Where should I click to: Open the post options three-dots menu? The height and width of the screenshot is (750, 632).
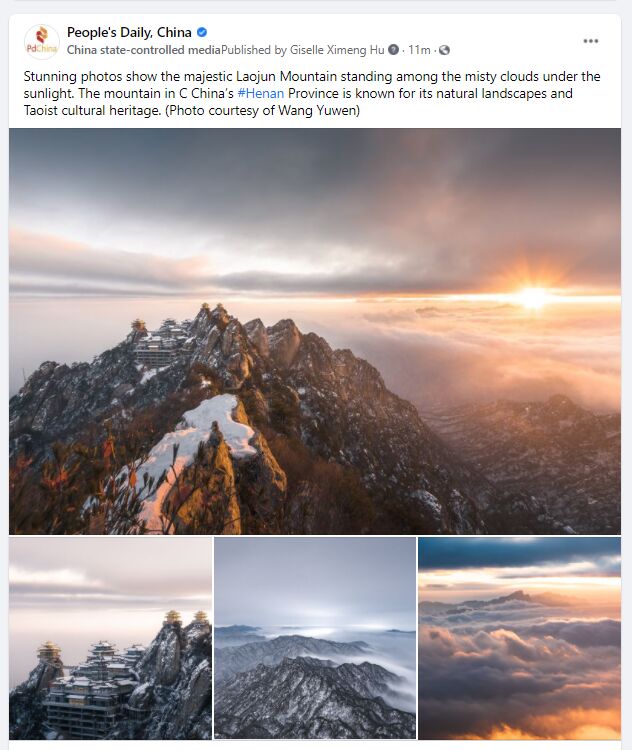[x=590, y=41]
